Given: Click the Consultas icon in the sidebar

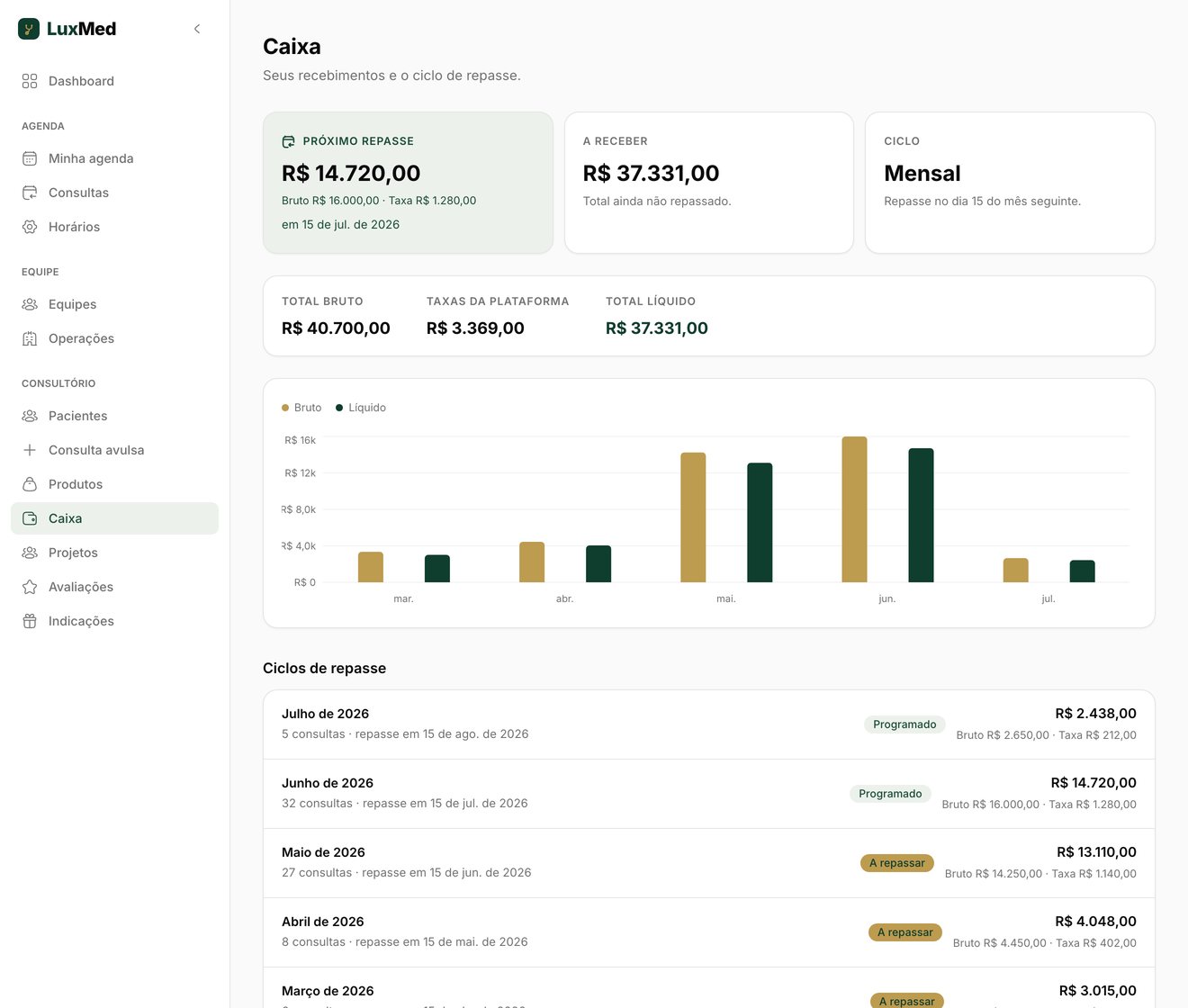Looking at the screenshot, I should tap(30, 193).
